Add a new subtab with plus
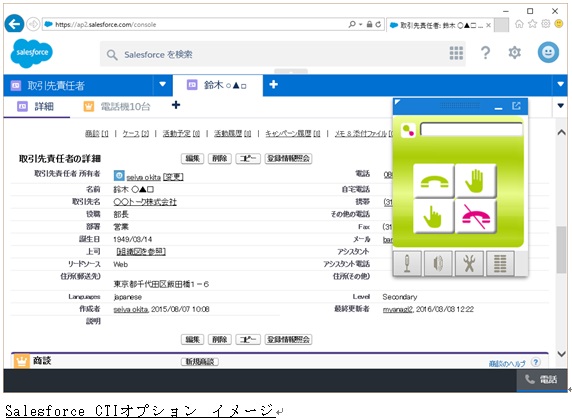Viewport: 572px width, 420px height. click(x=176, y=105)
